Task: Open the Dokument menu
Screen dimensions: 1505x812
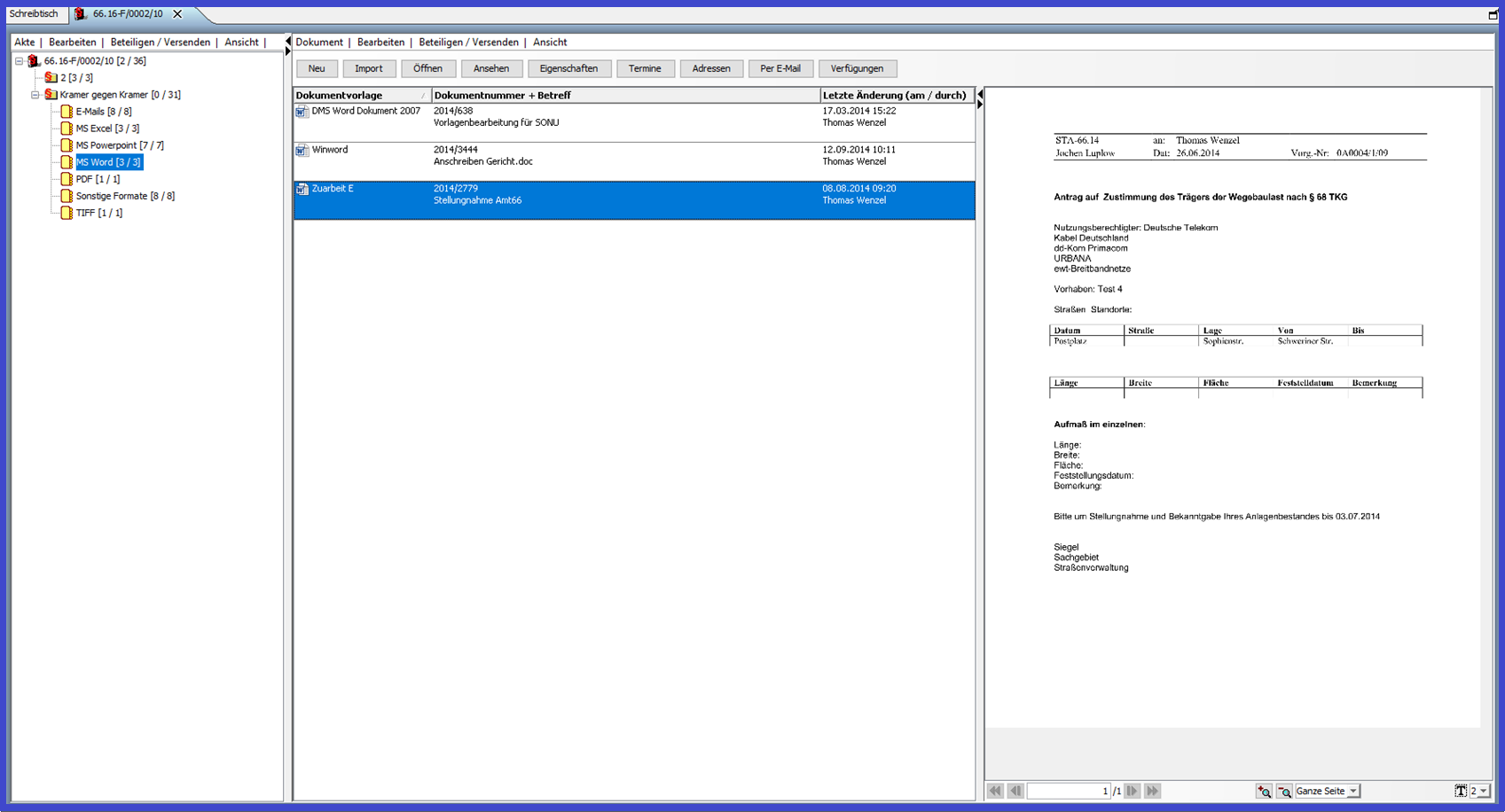Action: 318,43
